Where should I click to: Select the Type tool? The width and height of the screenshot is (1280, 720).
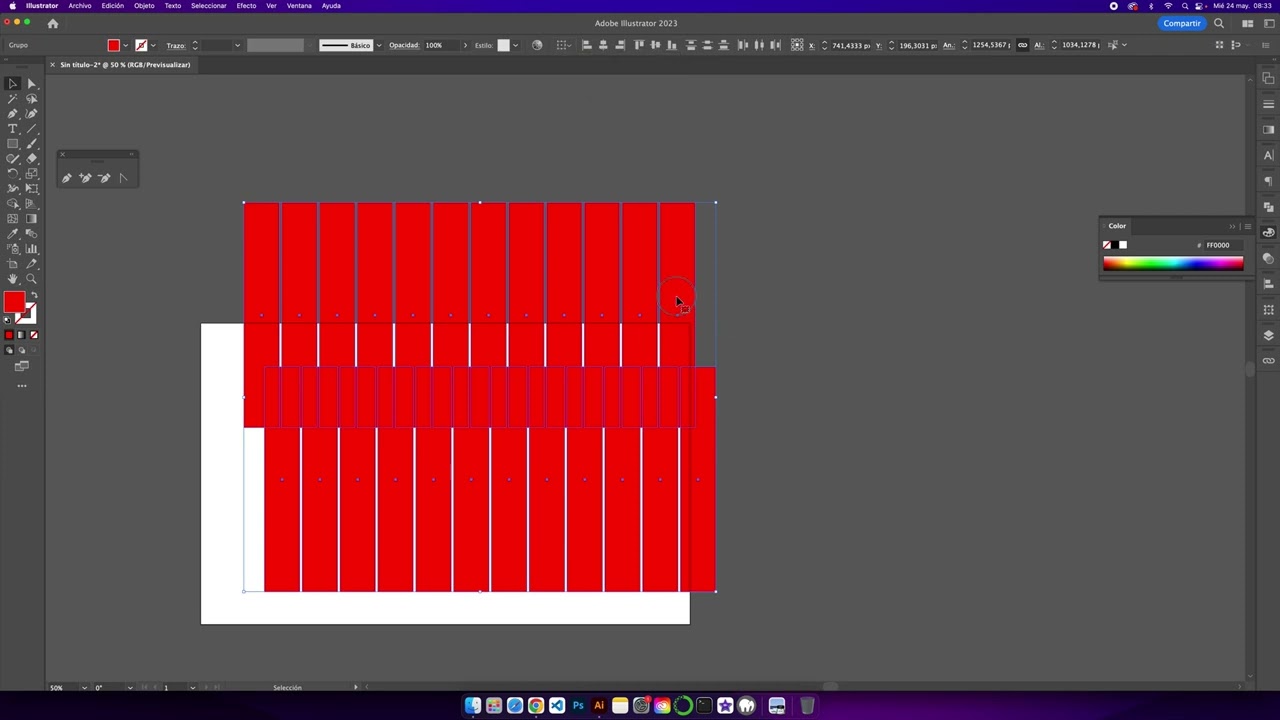click(12, 129)
